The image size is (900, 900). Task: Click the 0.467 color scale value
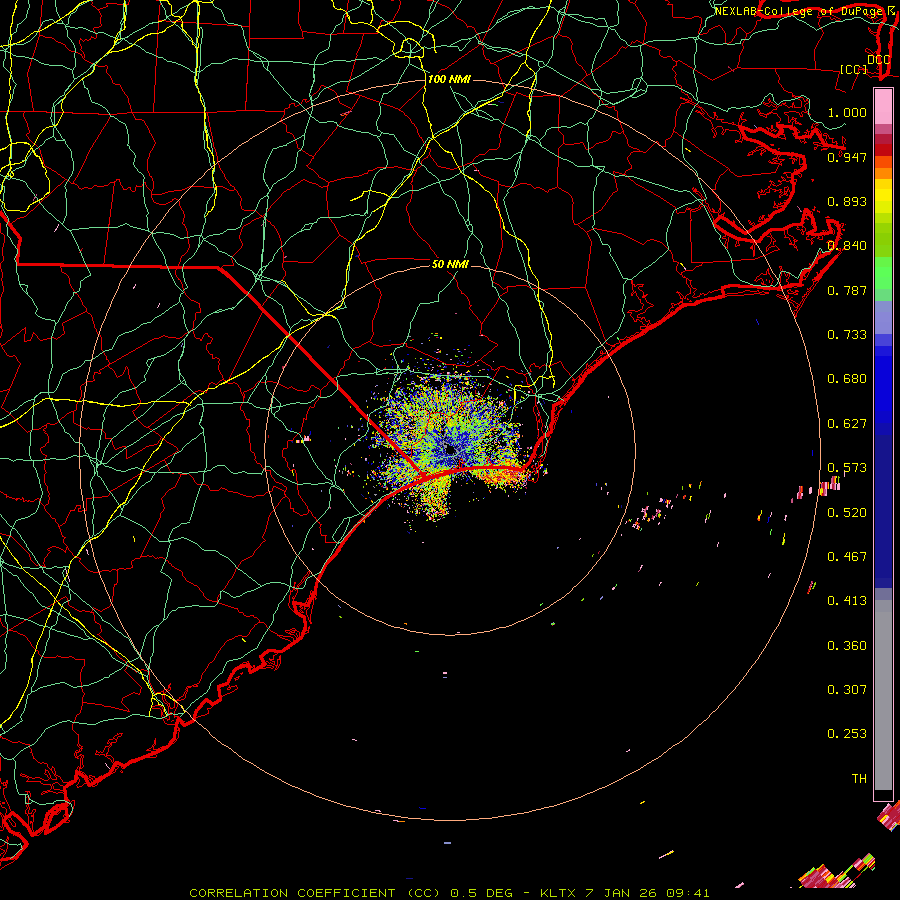(x=847, y=557)
